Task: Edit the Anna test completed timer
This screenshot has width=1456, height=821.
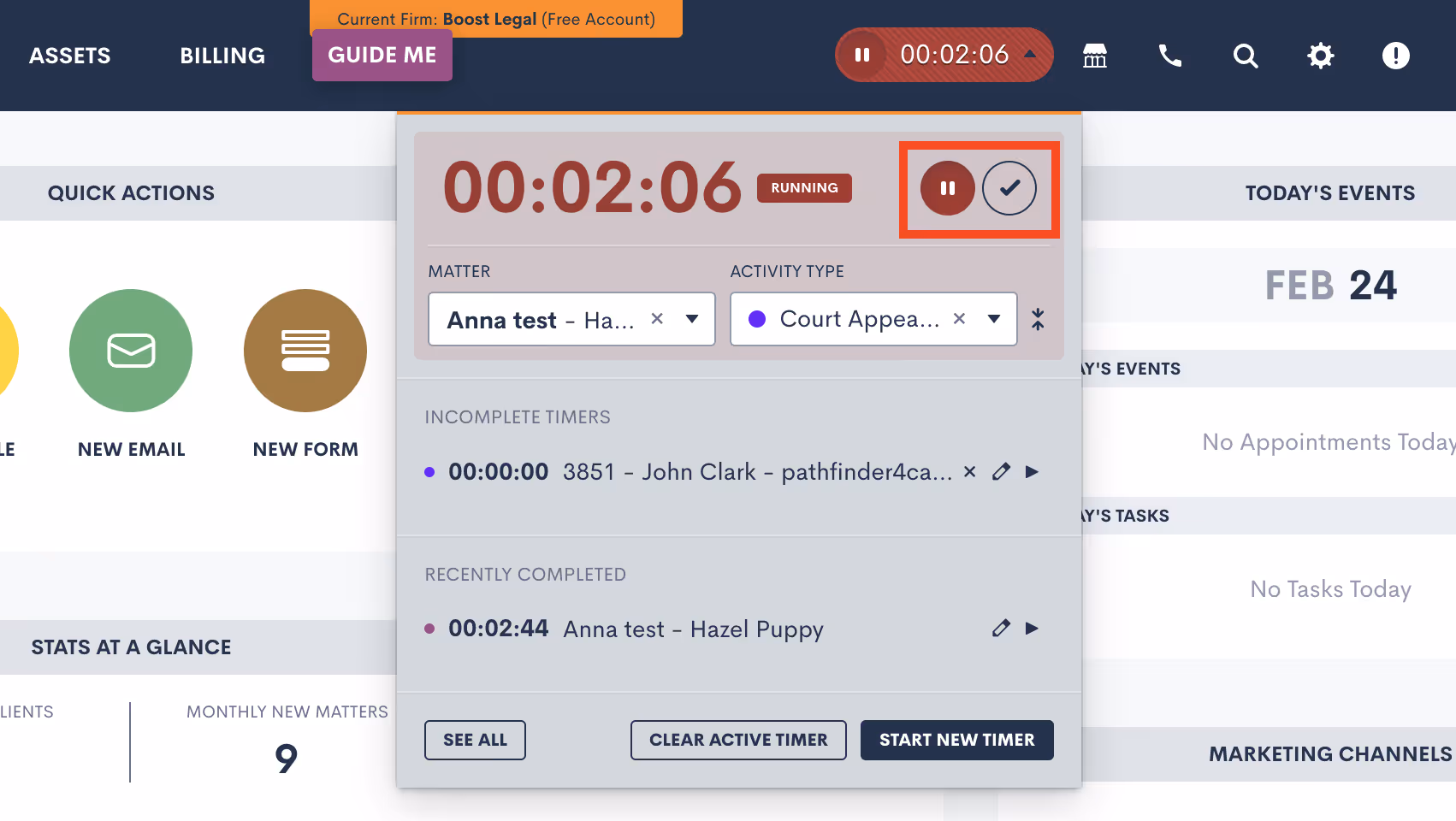Action: coord(1001,628)
